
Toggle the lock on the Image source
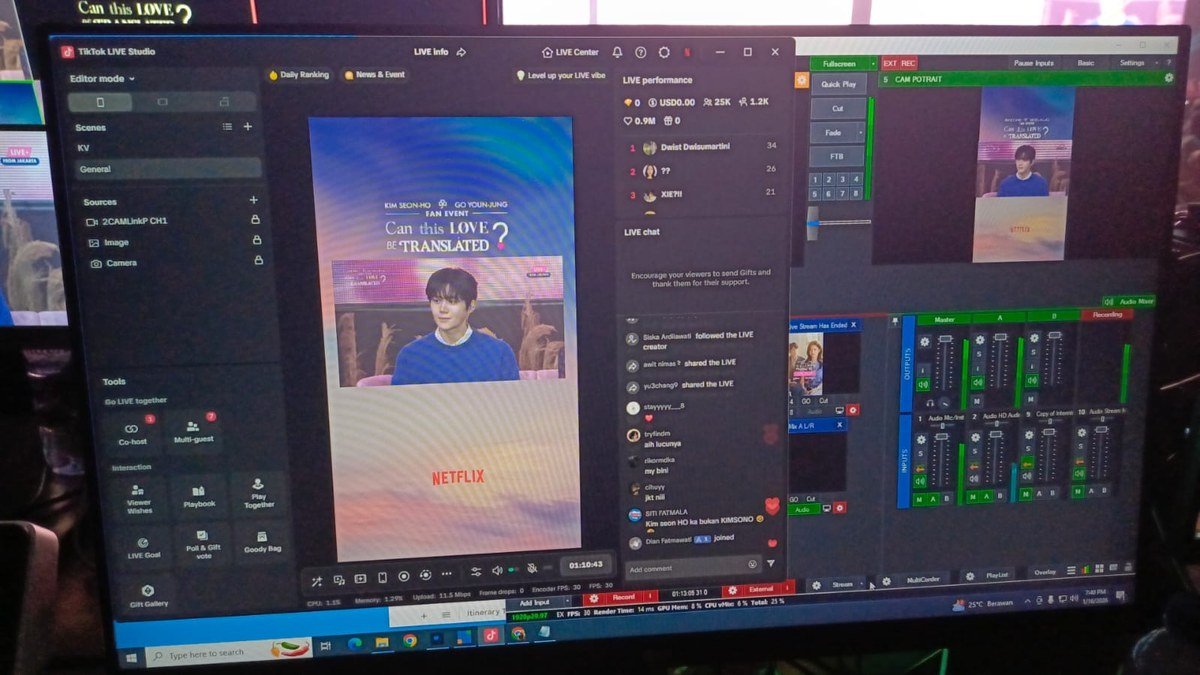pyautogui.click(x=256, y=240)
